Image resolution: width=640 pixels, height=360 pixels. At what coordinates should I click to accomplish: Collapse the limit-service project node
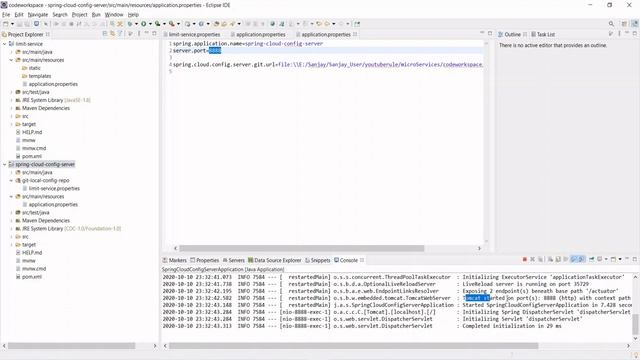(x=4, y=44)
